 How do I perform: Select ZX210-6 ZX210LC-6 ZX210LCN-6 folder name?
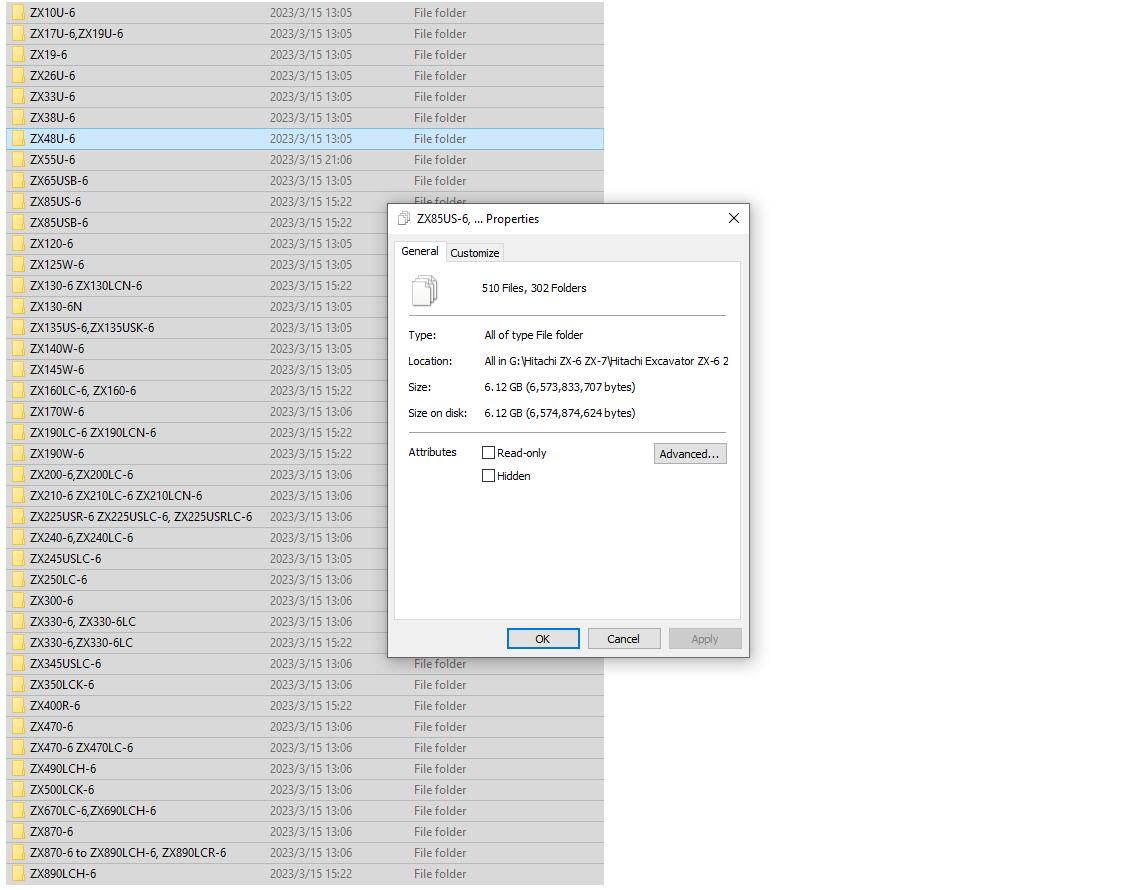click(116, 495)
